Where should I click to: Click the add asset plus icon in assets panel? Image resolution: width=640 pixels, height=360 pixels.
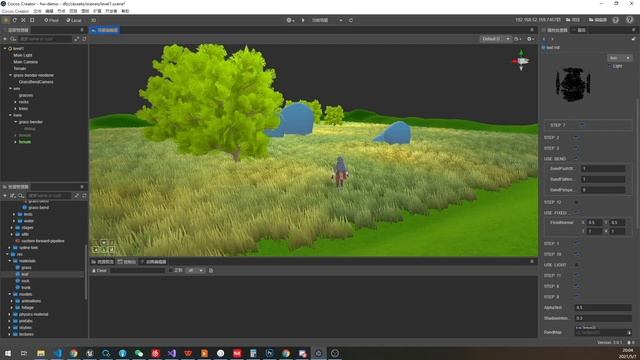[5, 196]
